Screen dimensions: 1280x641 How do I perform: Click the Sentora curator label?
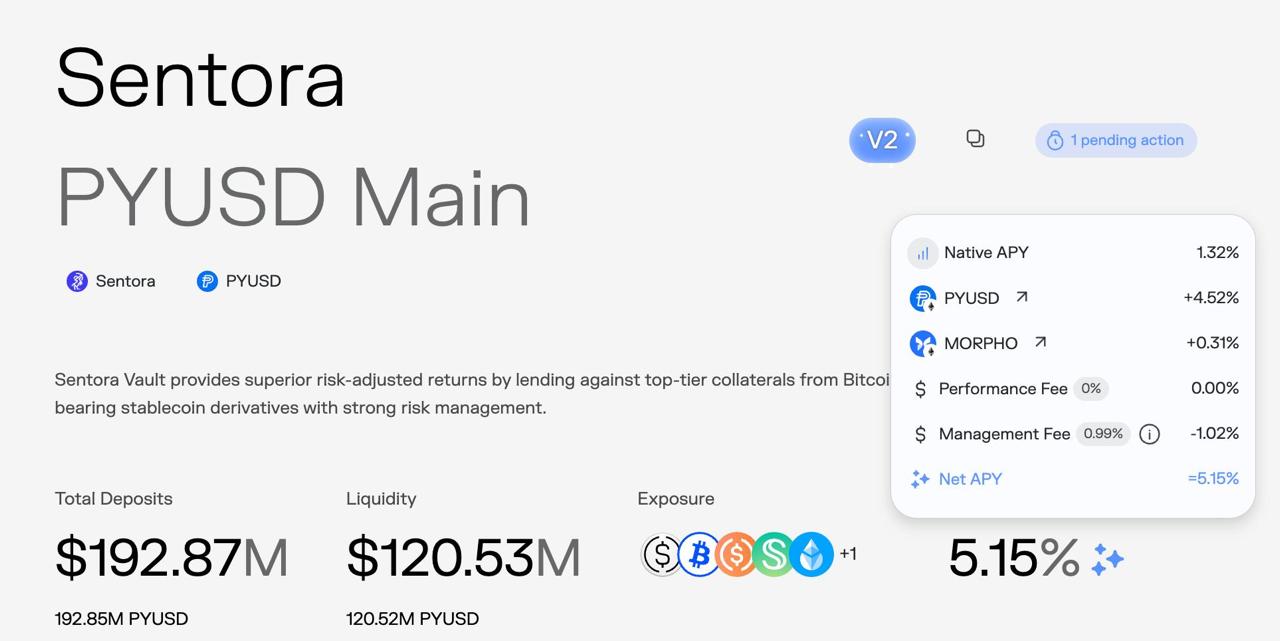pos(125,281)
